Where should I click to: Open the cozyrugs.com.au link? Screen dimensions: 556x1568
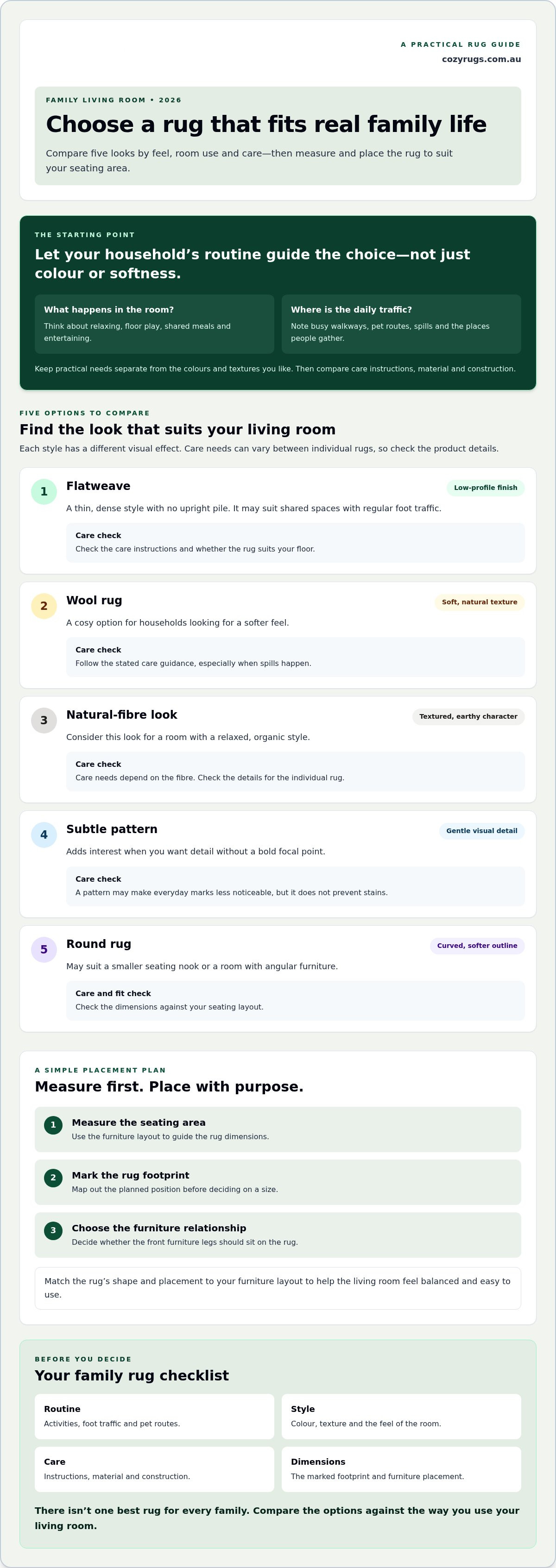481,59
